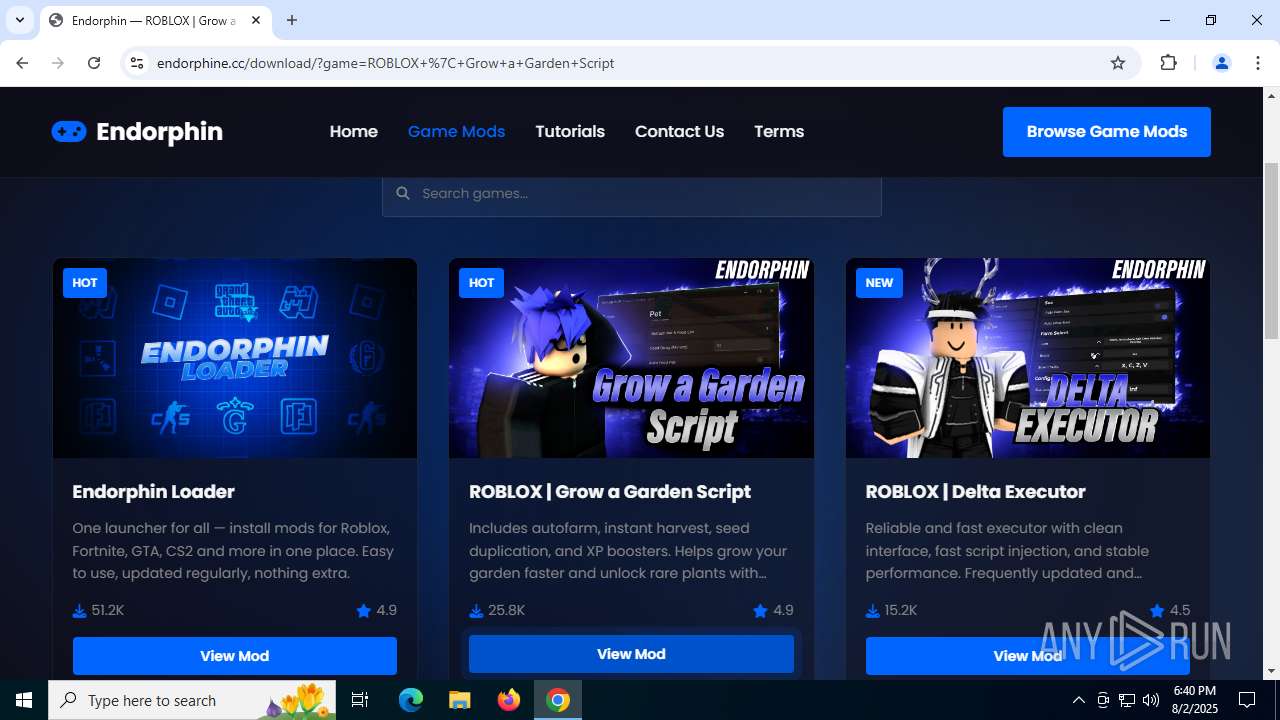Go back with the browser back arrow
1280x720 pixels.
click(22, 63)
